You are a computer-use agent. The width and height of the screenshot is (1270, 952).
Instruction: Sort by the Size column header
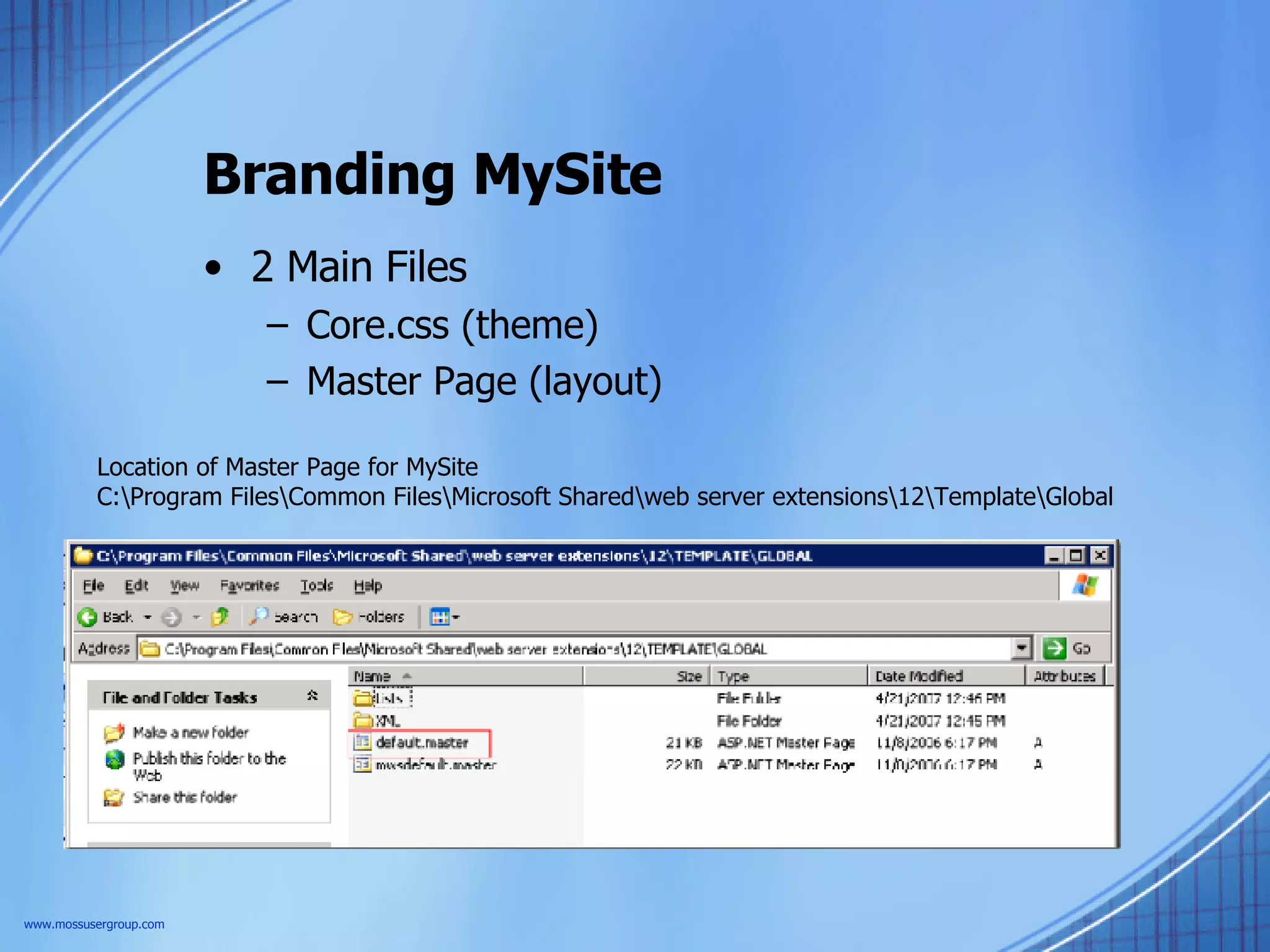[647, 676]
